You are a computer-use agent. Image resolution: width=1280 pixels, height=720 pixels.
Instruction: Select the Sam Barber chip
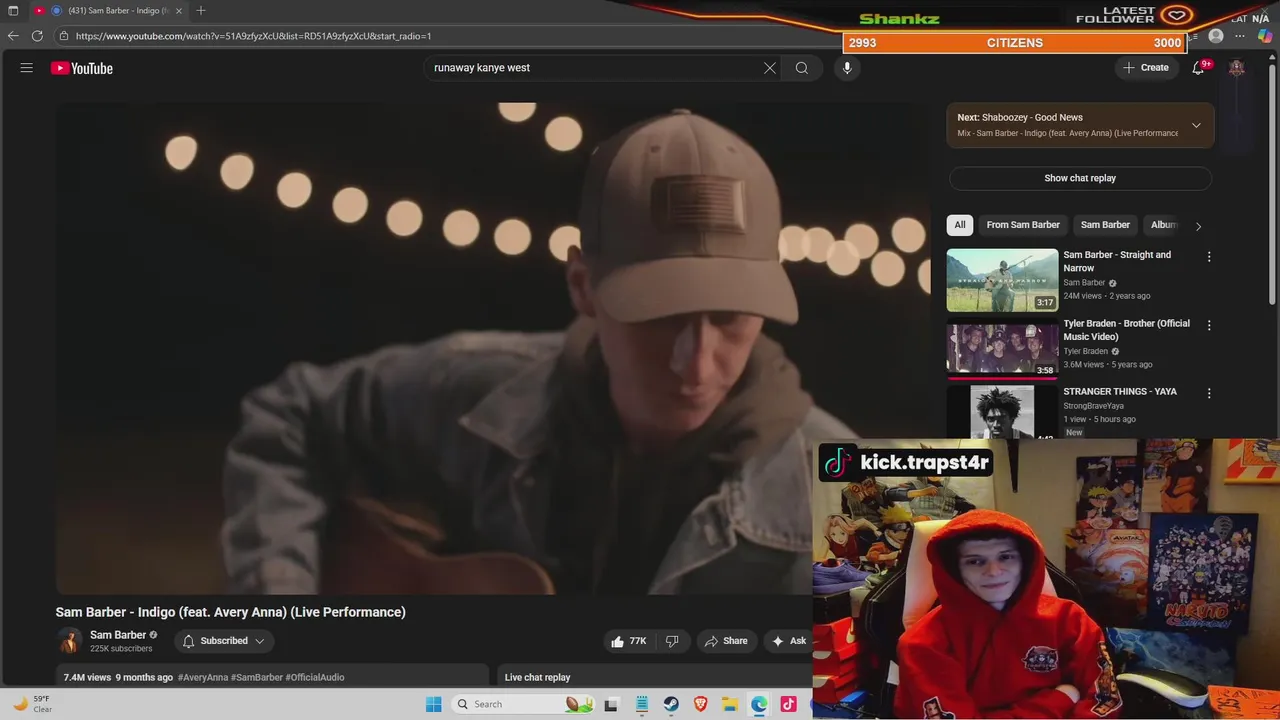click(x=1105, y=225)
